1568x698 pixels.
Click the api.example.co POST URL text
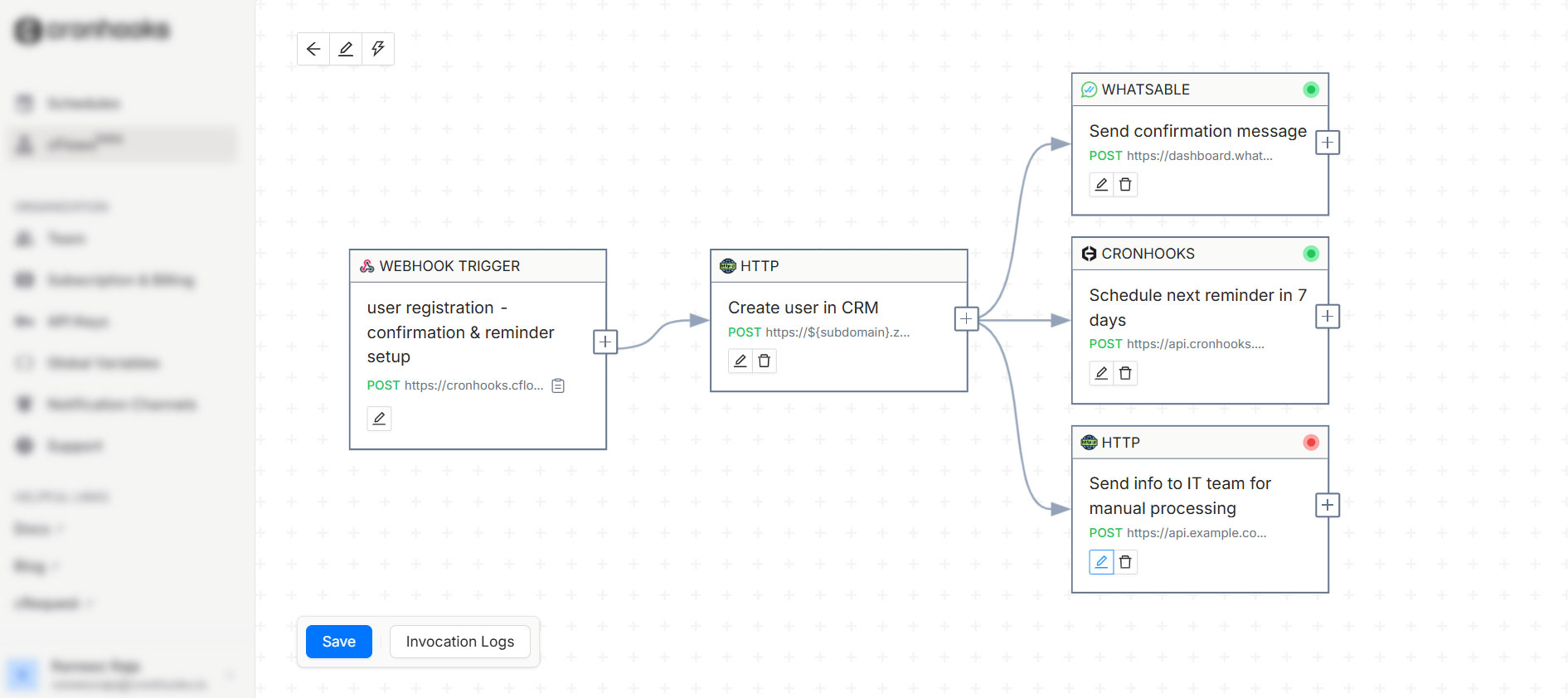coord(1197,533)
